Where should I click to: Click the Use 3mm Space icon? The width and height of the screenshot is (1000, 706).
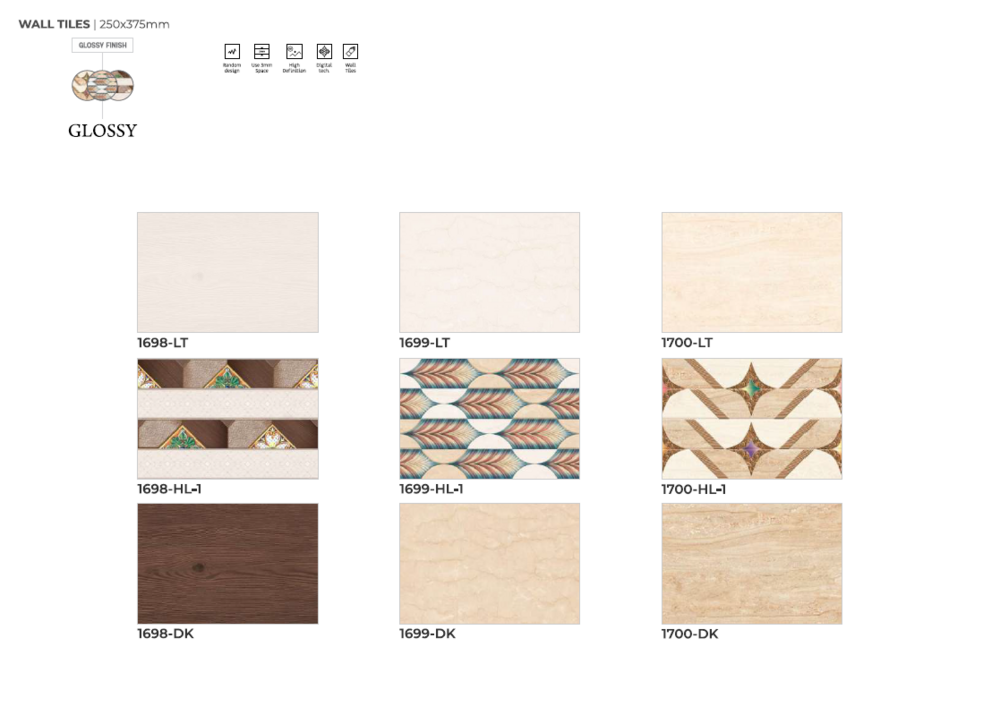261,52
